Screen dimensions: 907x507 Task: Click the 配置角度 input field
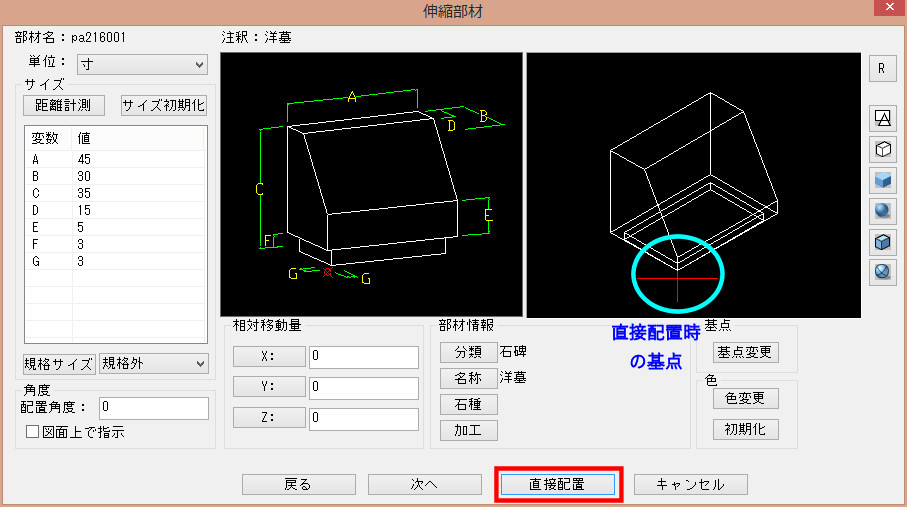pyautogui.click(x=153, y=407)
